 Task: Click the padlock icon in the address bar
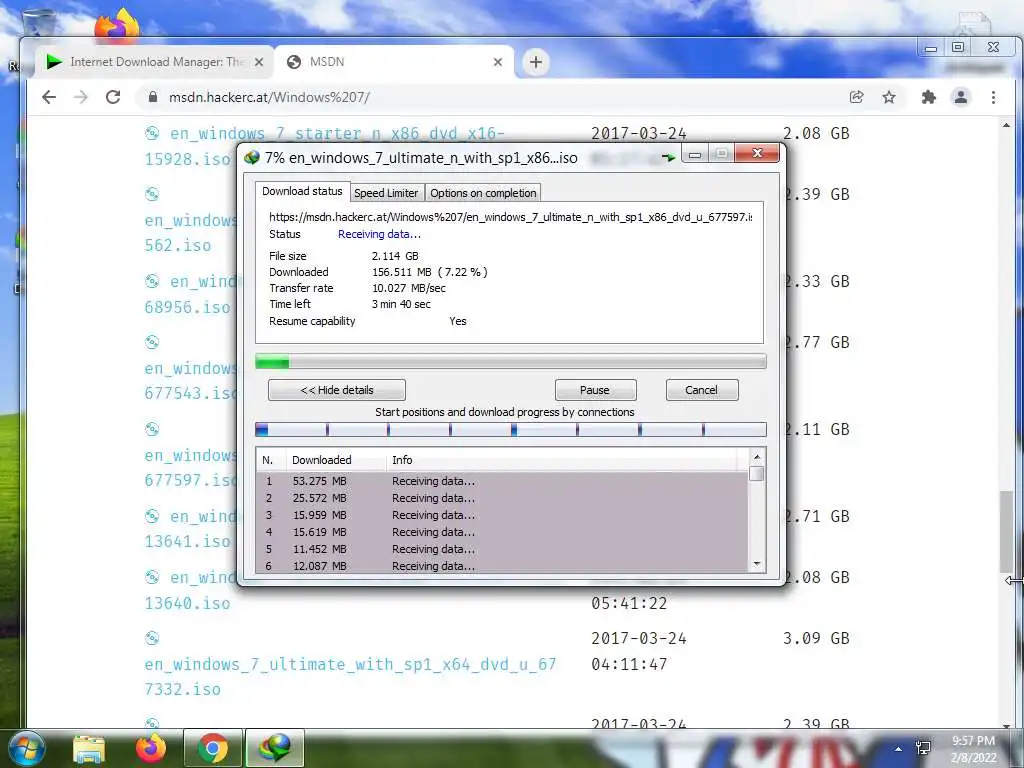(153, 97)
